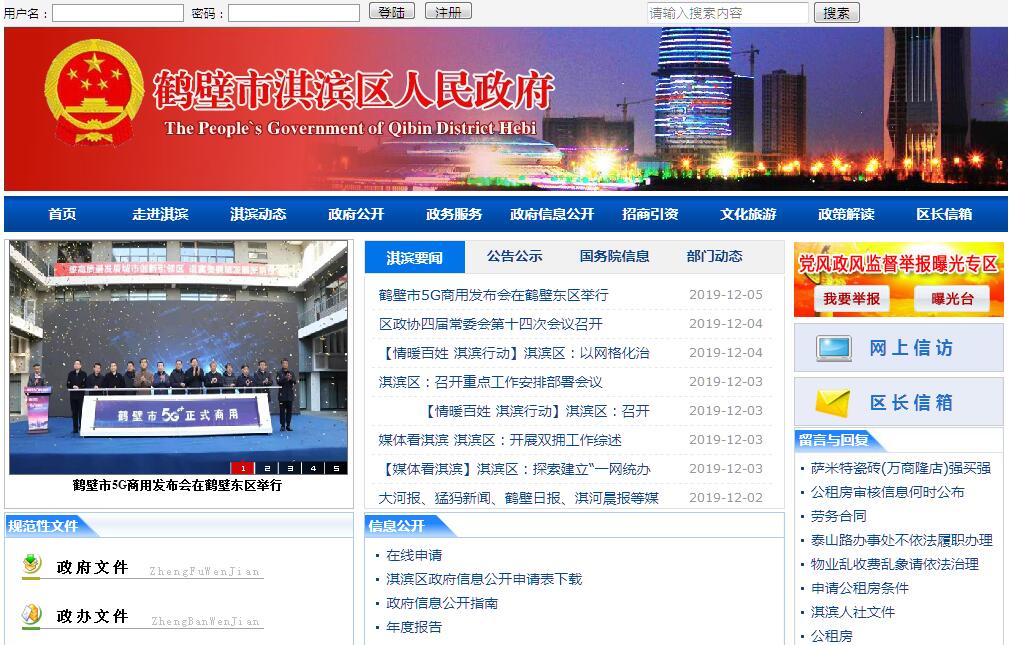Focus the 密码 password field
This screenshot has width=1012, height=645.
(294, 13)
